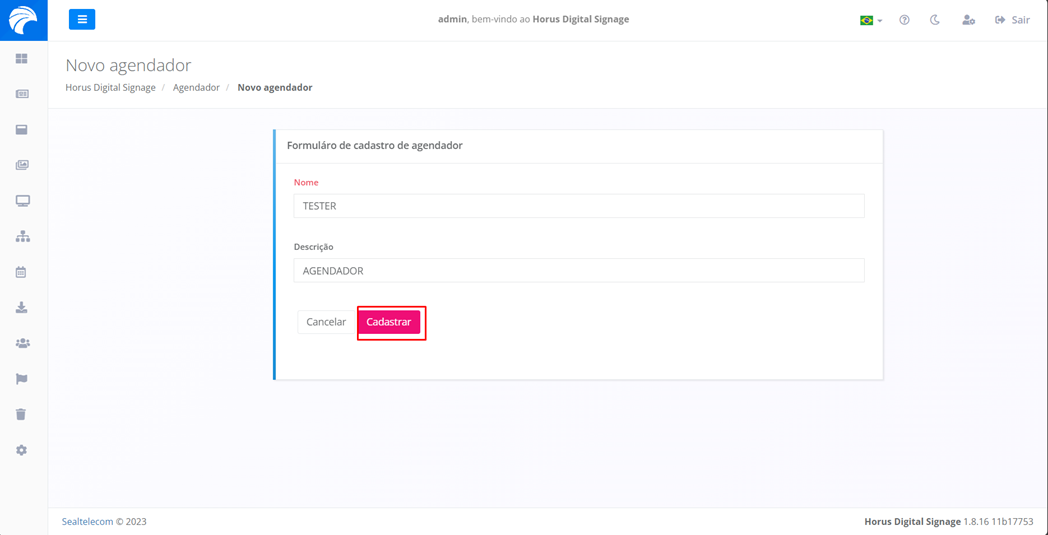Viewport: 1048px width, 535px height.
Task: Click the calendar scheduler sidebar icon
Action: (21, 272)
